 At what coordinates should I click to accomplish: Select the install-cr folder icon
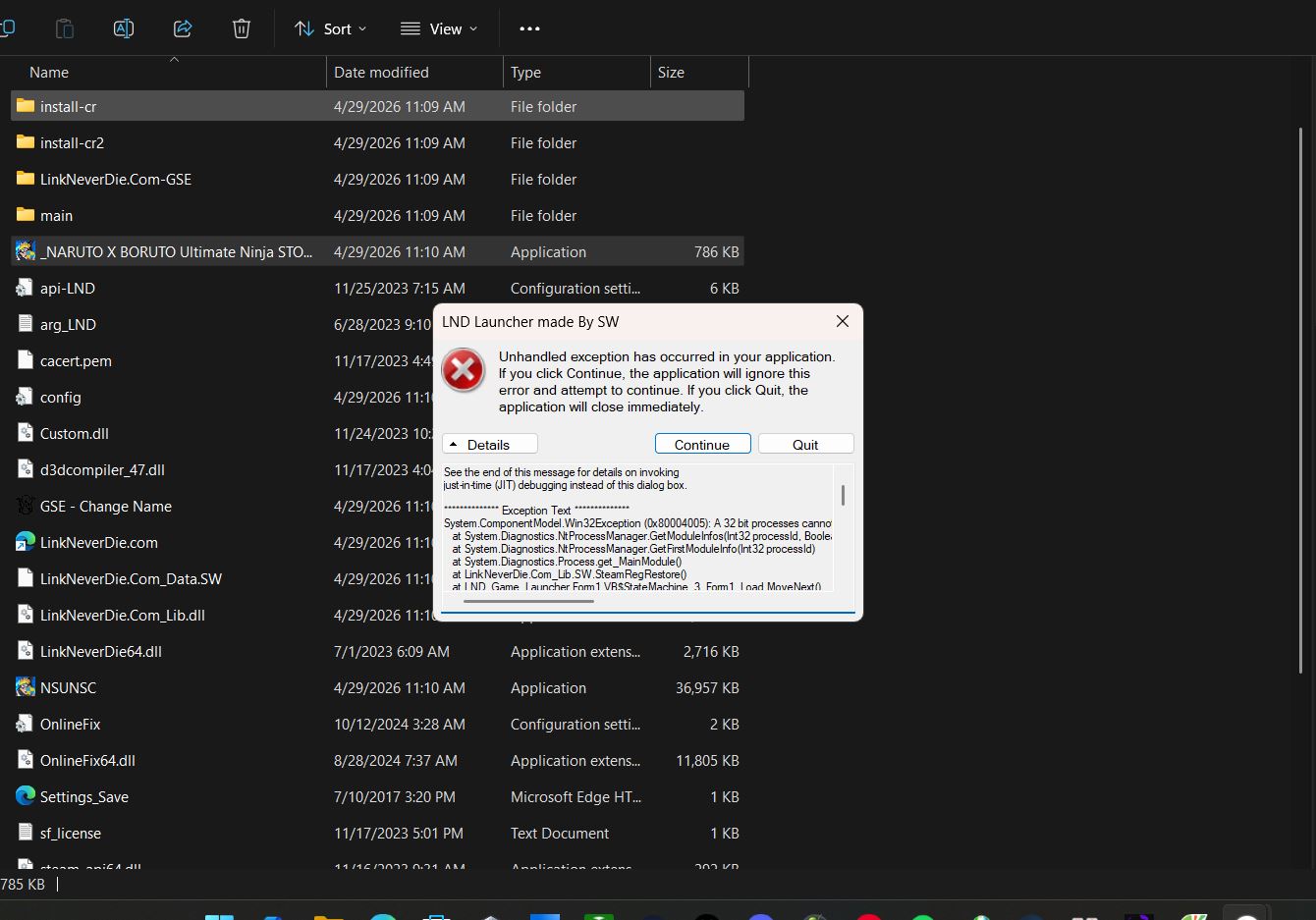click(26, 106)
